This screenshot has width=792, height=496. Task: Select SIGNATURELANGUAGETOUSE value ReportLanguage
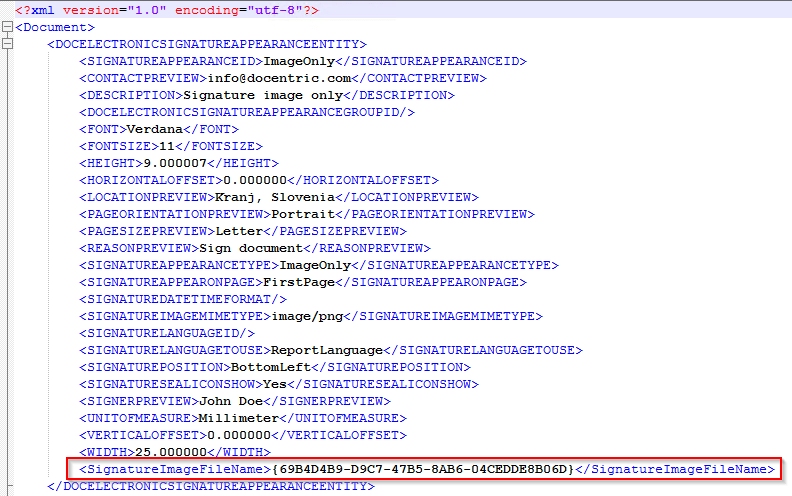click(327, 351)
